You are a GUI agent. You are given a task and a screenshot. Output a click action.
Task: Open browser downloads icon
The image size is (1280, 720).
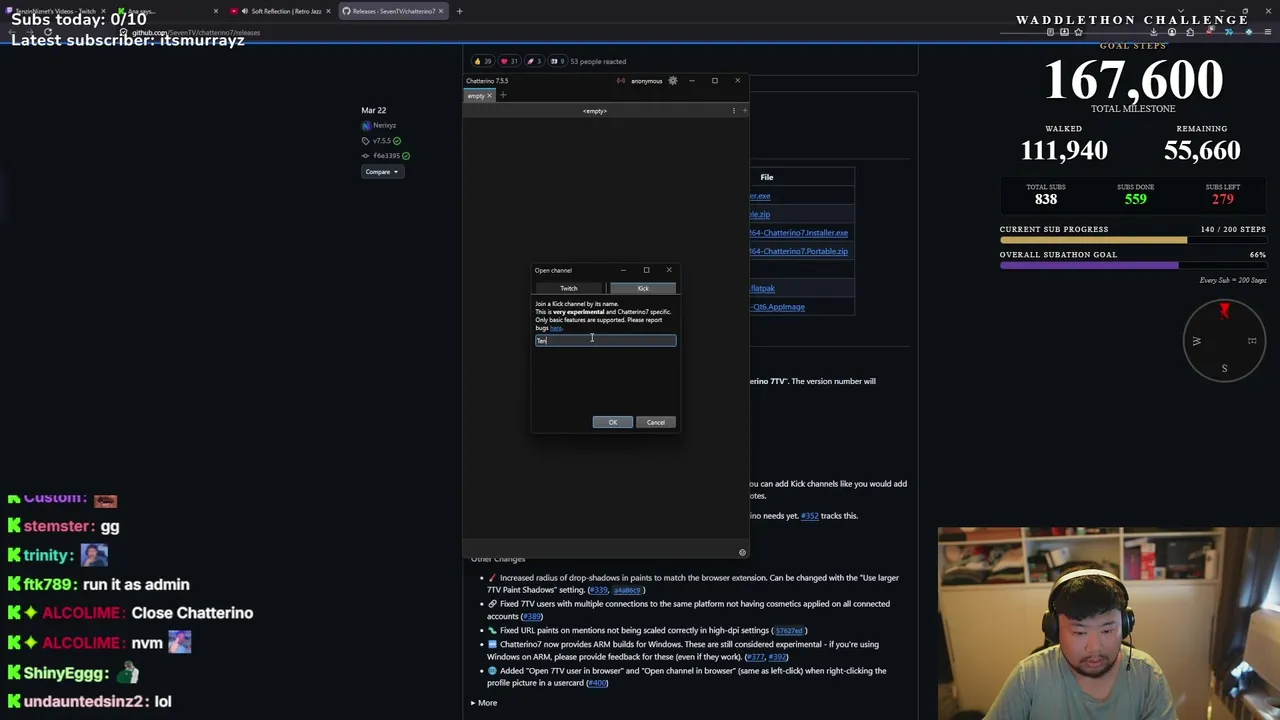tap(1154, 32)
